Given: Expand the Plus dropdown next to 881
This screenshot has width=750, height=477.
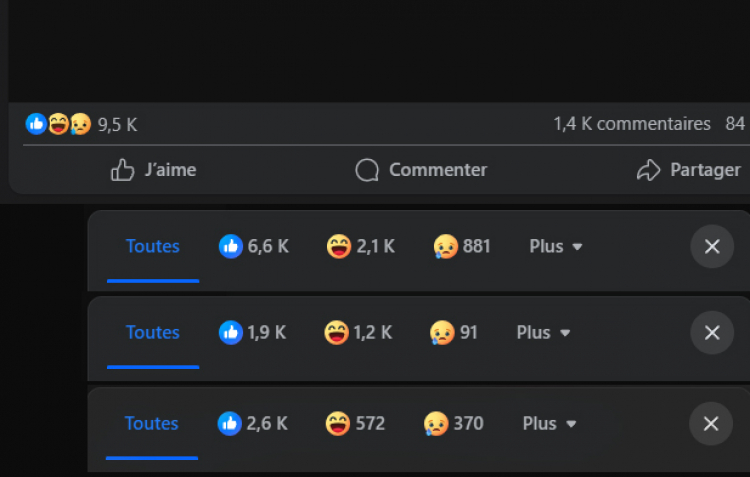Looking at the screenshot, I should (556, 246).
